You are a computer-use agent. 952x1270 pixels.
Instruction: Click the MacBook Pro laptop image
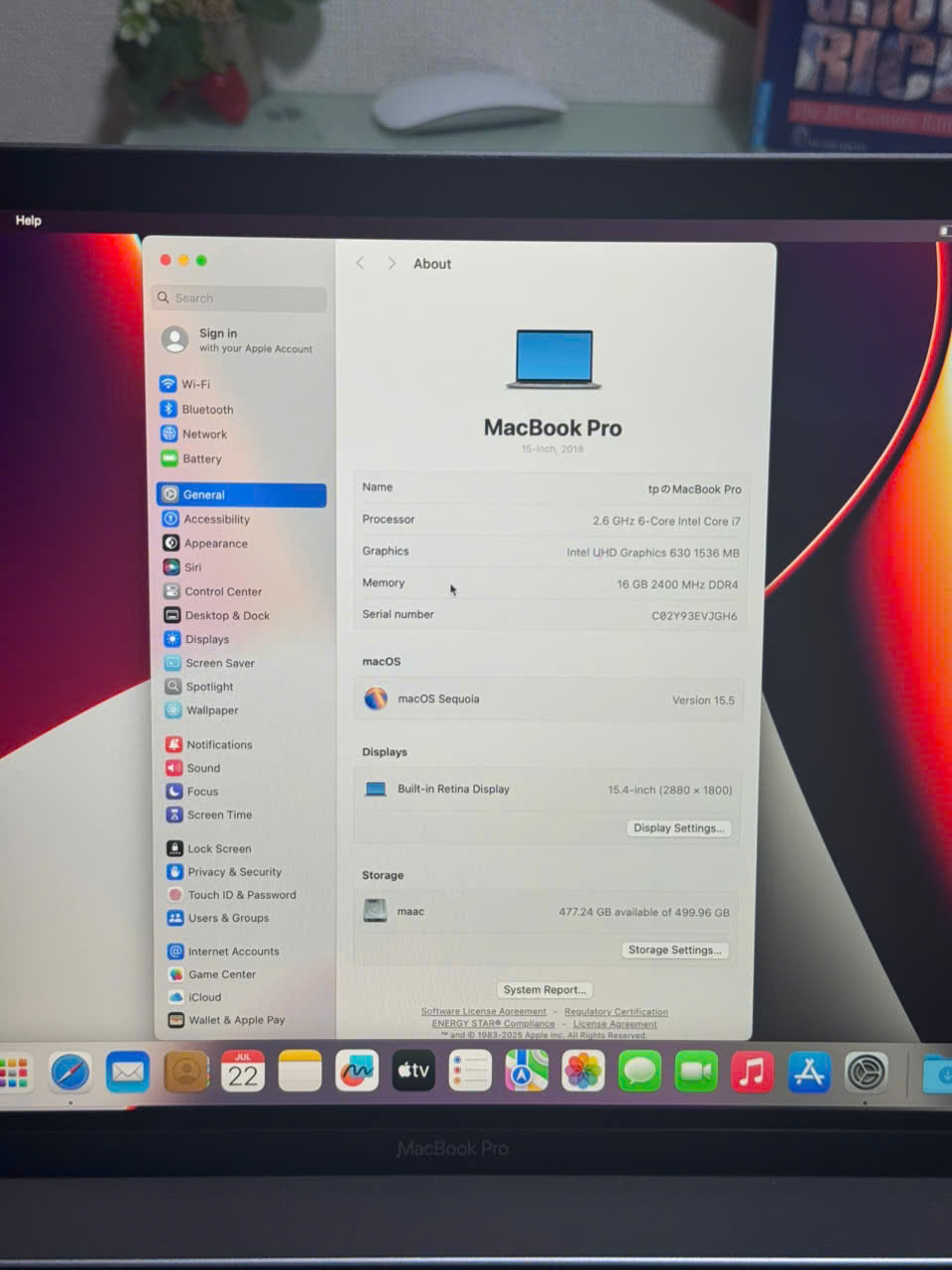(553, 358)
